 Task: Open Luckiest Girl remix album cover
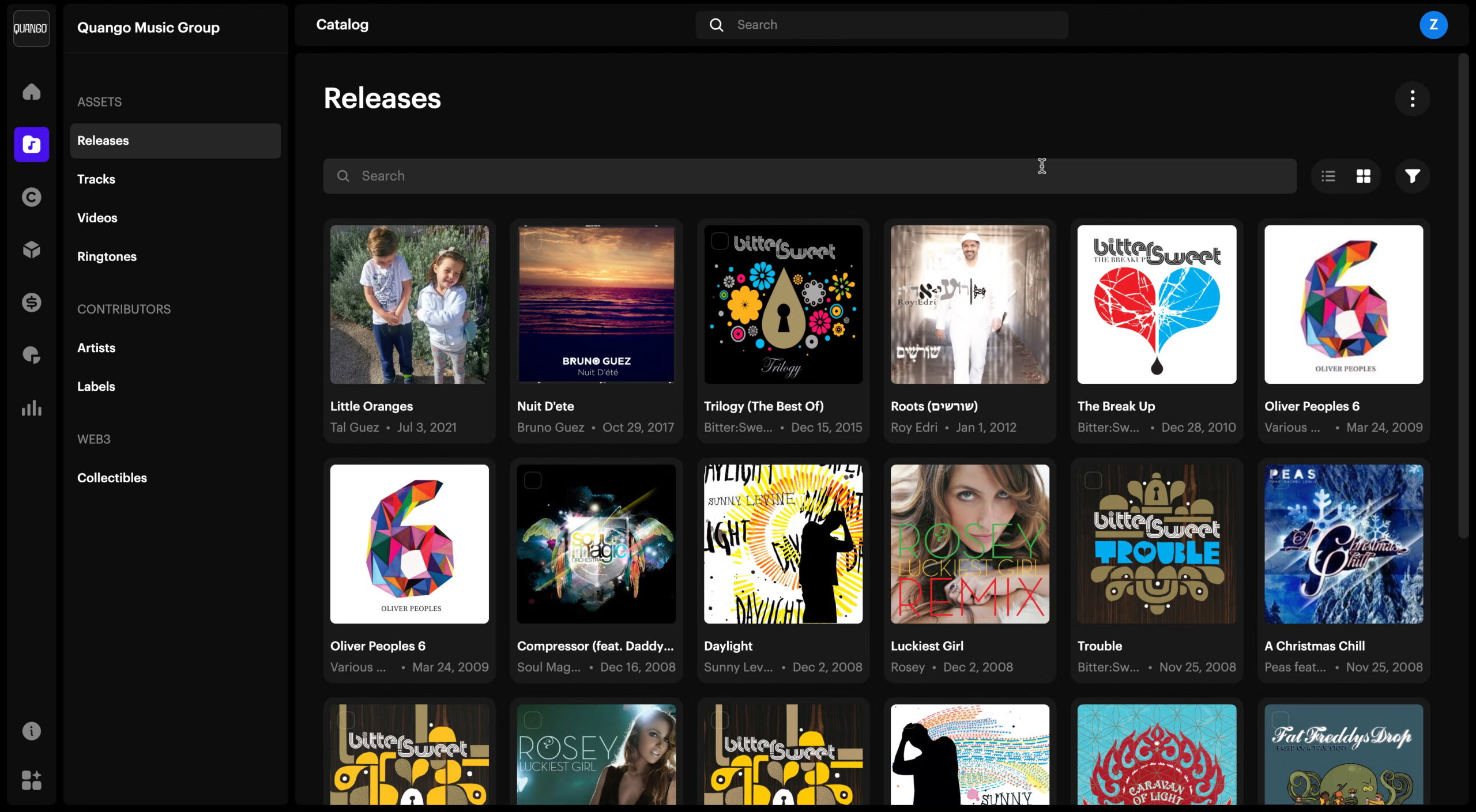[970, 544]
